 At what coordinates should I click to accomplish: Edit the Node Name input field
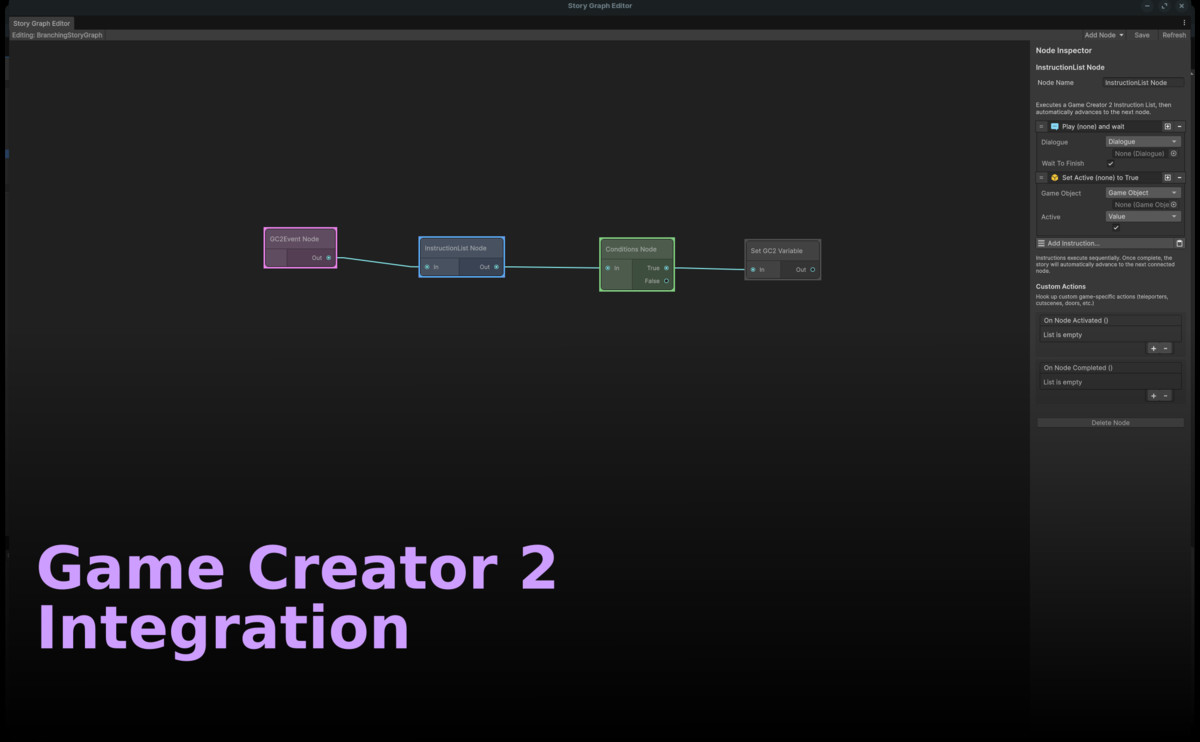coord(1143,83)
